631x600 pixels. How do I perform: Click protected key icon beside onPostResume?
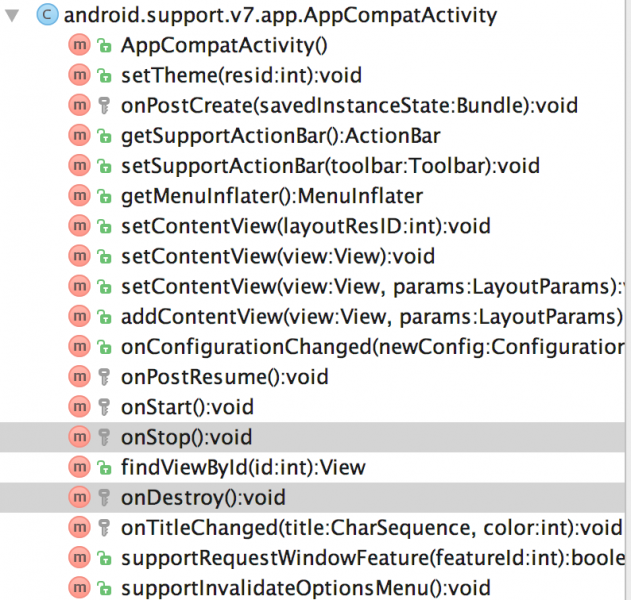(x=104, y=377)
